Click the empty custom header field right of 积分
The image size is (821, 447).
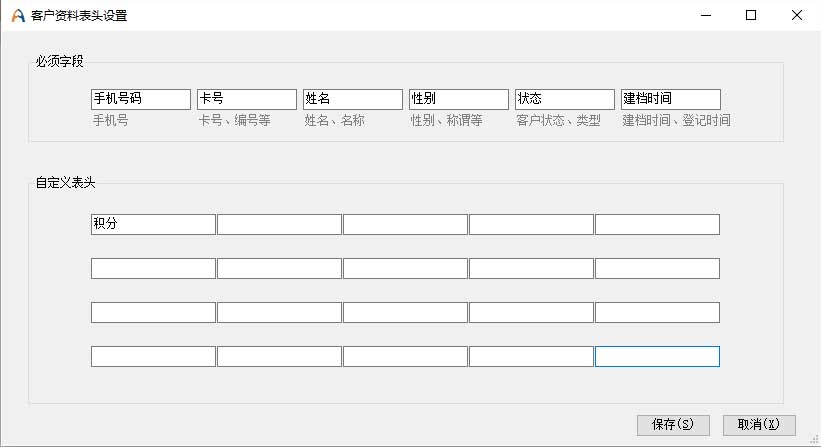pyautogui.click(x=279, y=224)
